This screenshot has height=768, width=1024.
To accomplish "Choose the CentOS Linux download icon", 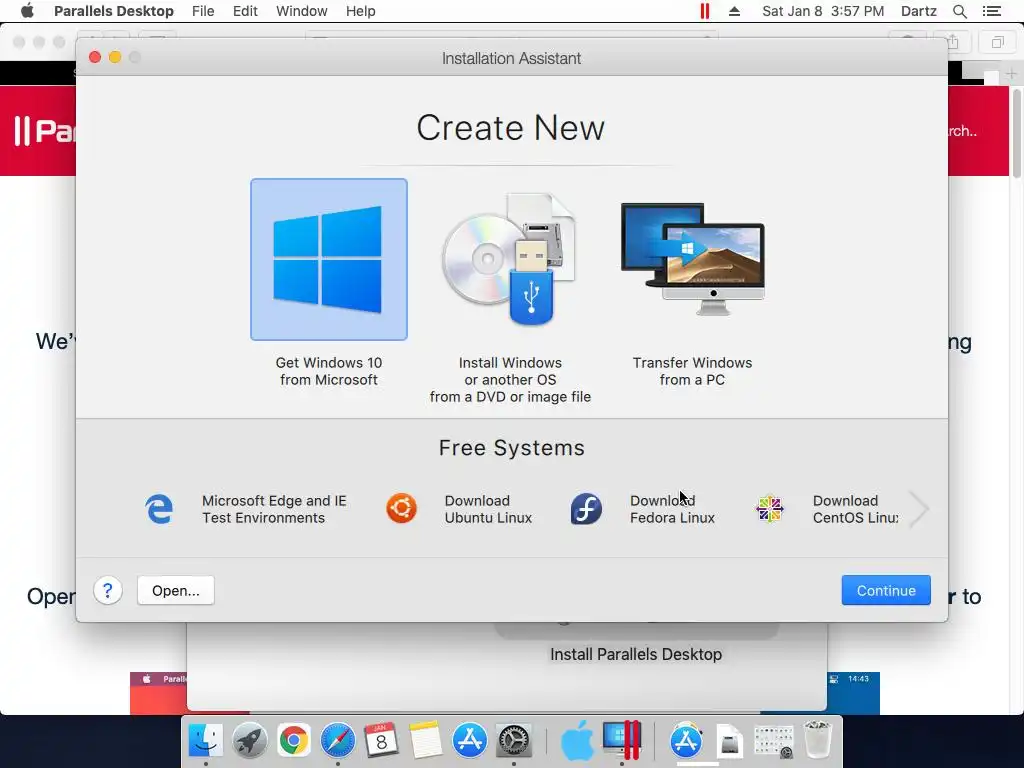I will tap(769, 509).
